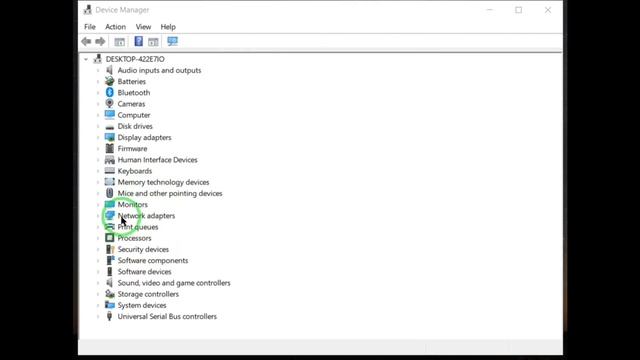This screenshot has height=360, width=640.
Task: Click the Software devices icon
Action: (109, 271)
